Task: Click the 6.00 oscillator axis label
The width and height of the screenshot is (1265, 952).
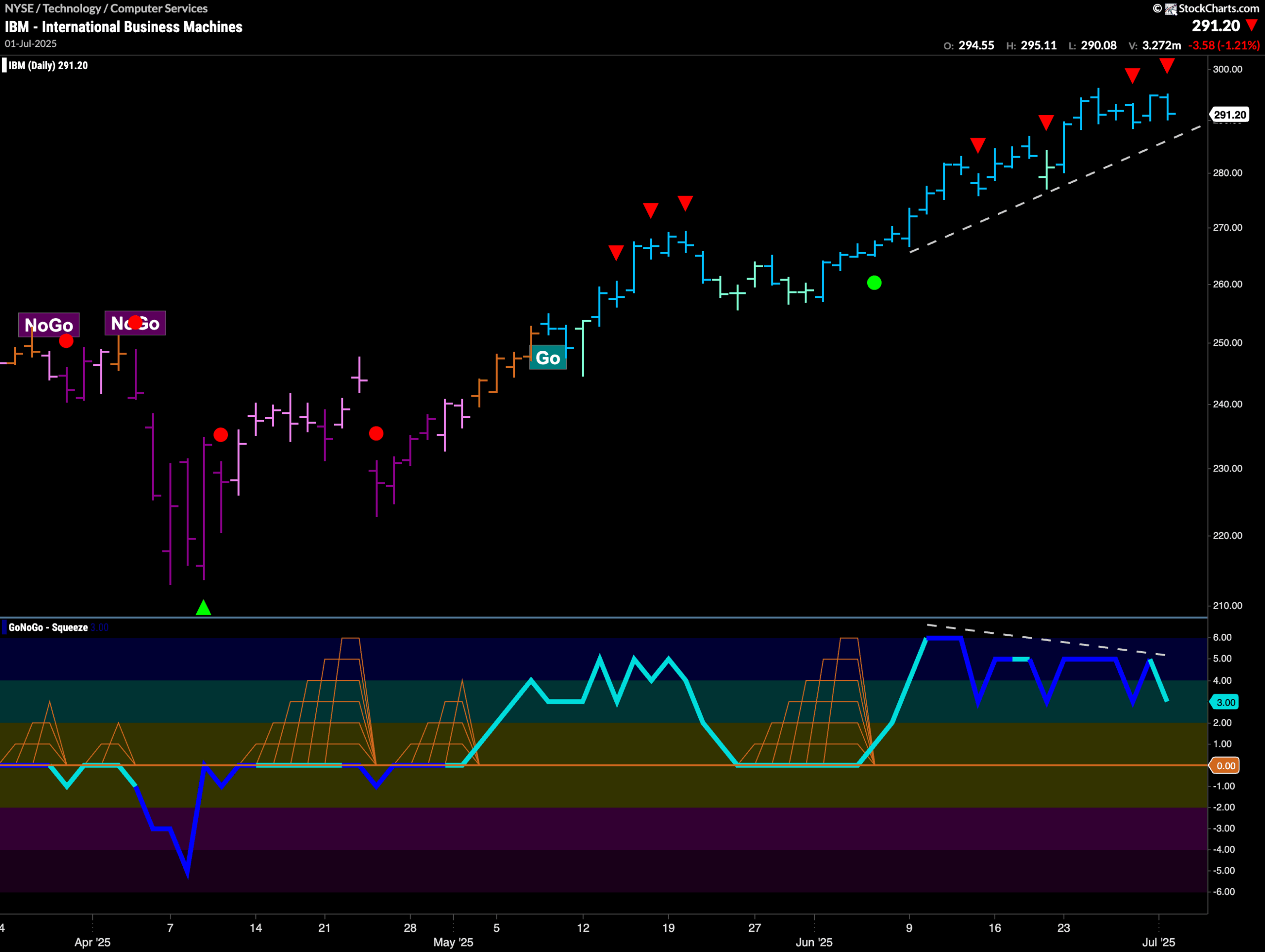Action: pos(1223,637)
